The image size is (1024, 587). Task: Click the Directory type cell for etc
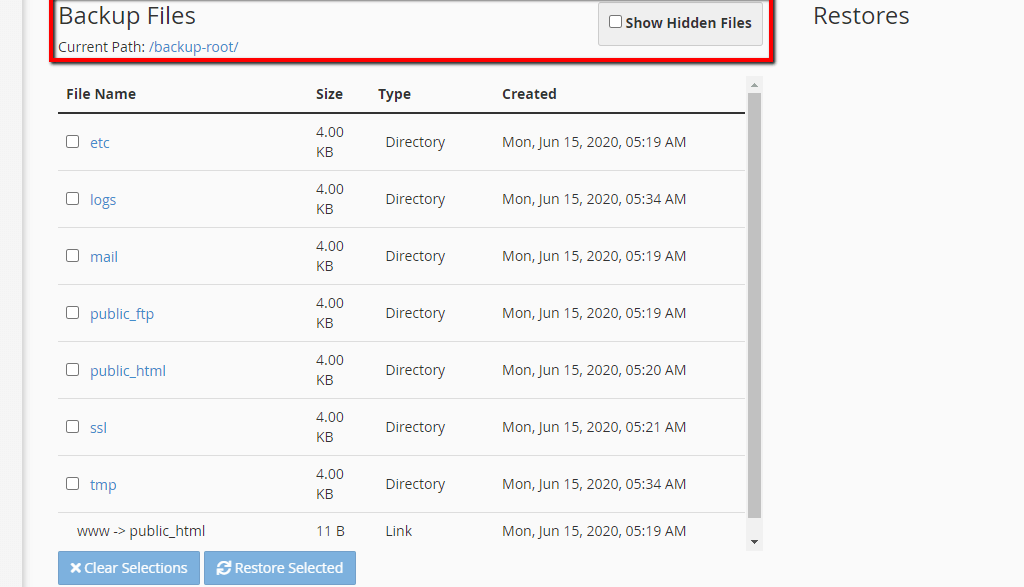[415, 142]
